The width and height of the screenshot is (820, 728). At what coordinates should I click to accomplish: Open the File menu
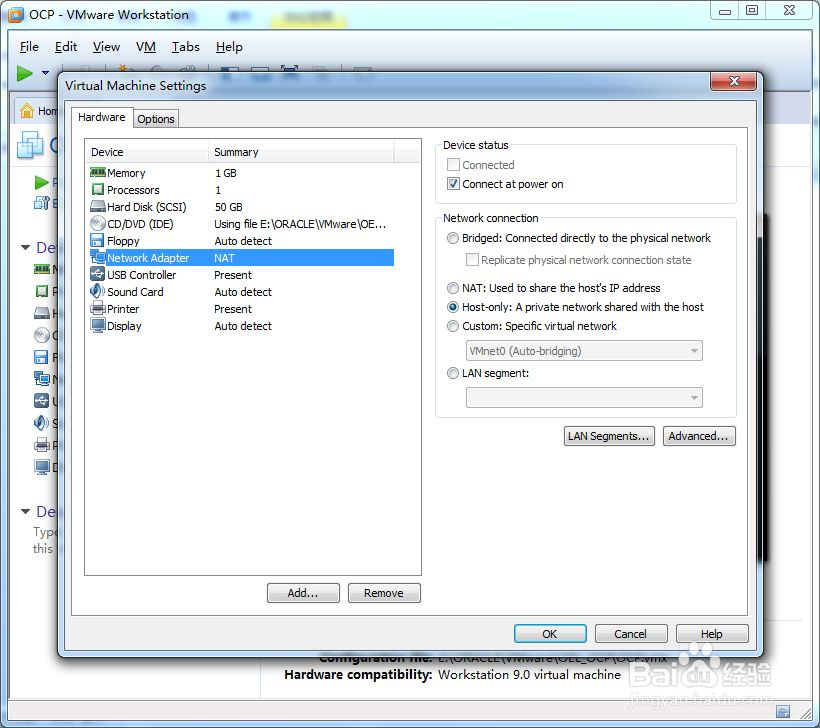tap(29, 47)
